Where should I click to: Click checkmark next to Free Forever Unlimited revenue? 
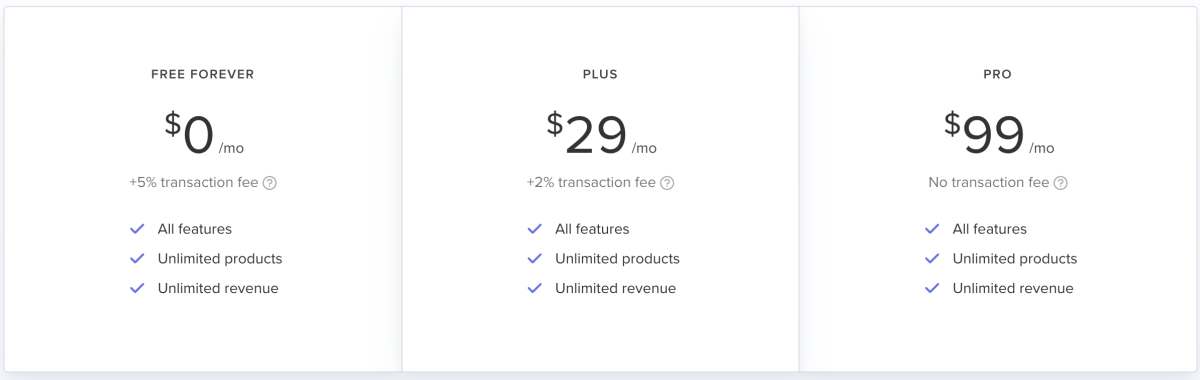point(137,288)
